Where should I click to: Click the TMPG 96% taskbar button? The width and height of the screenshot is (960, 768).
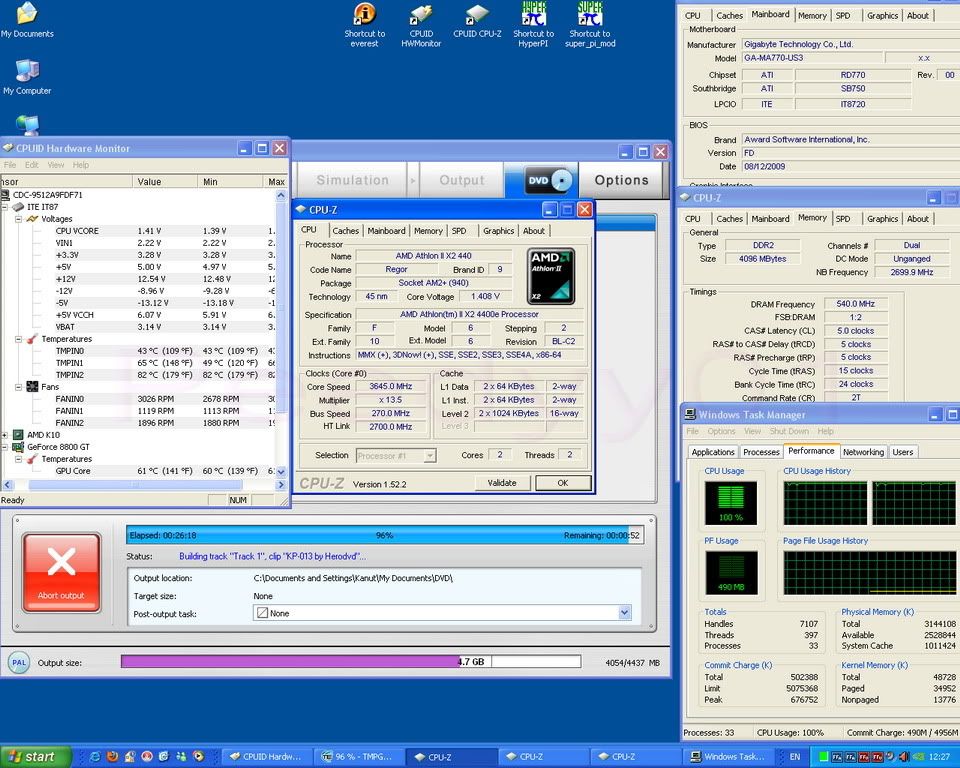pyautogui.click(x=357, y=756)
